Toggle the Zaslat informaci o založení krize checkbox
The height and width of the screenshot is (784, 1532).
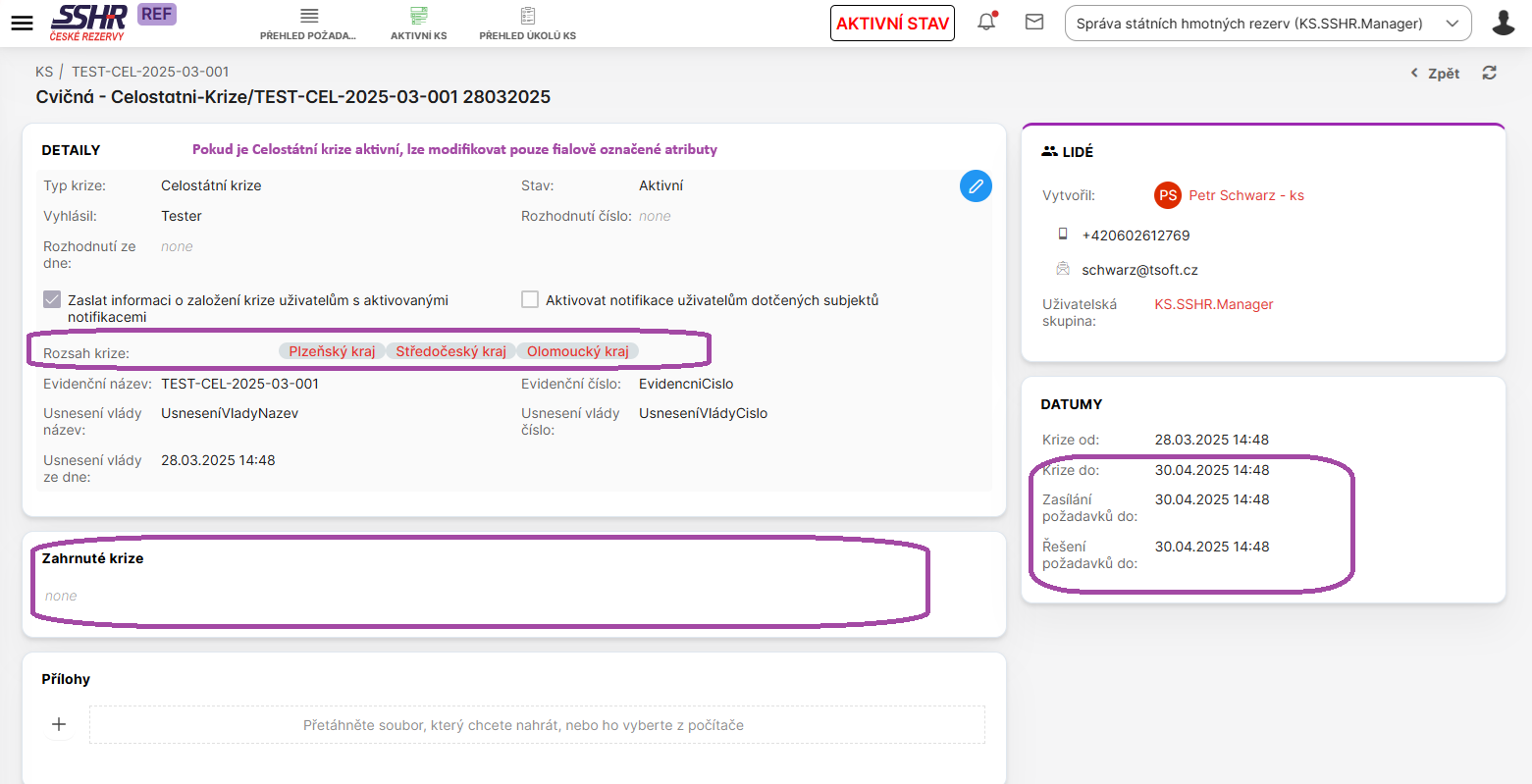tap(53, 300)
